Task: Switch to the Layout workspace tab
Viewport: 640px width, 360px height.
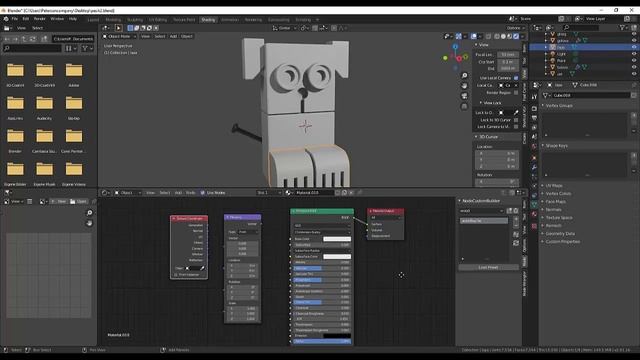Action: pyautogui.click(x=93, y=20)
